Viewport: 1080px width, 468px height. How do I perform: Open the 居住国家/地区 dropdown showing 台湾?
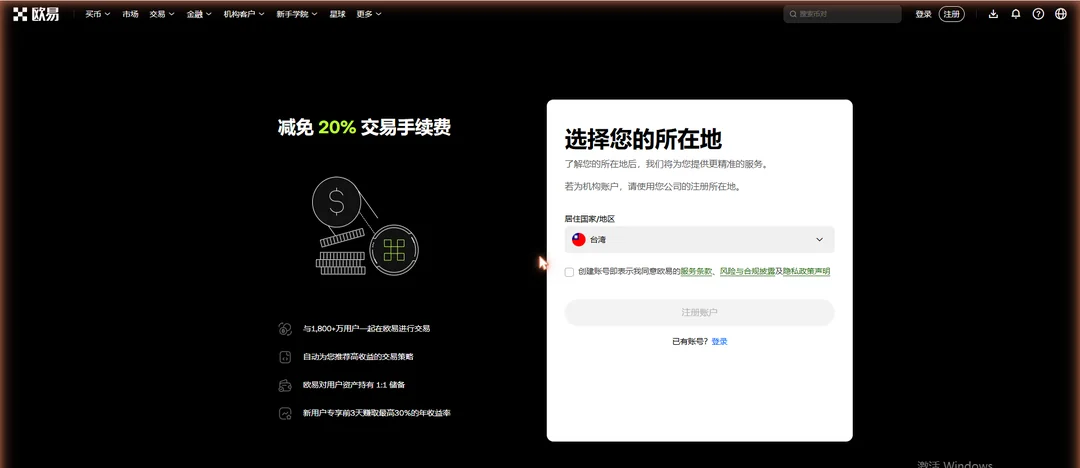coord(699,239)
